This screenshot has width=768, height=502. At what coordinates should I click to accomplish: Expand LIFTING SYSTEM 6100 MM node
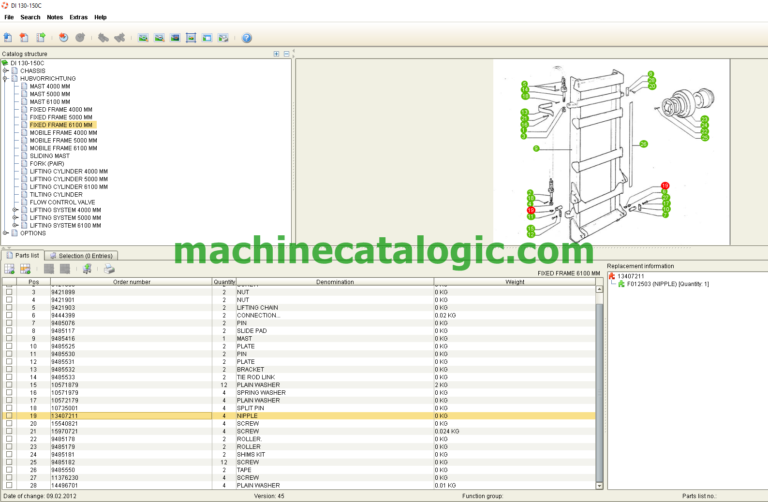[x=15, y=225]
